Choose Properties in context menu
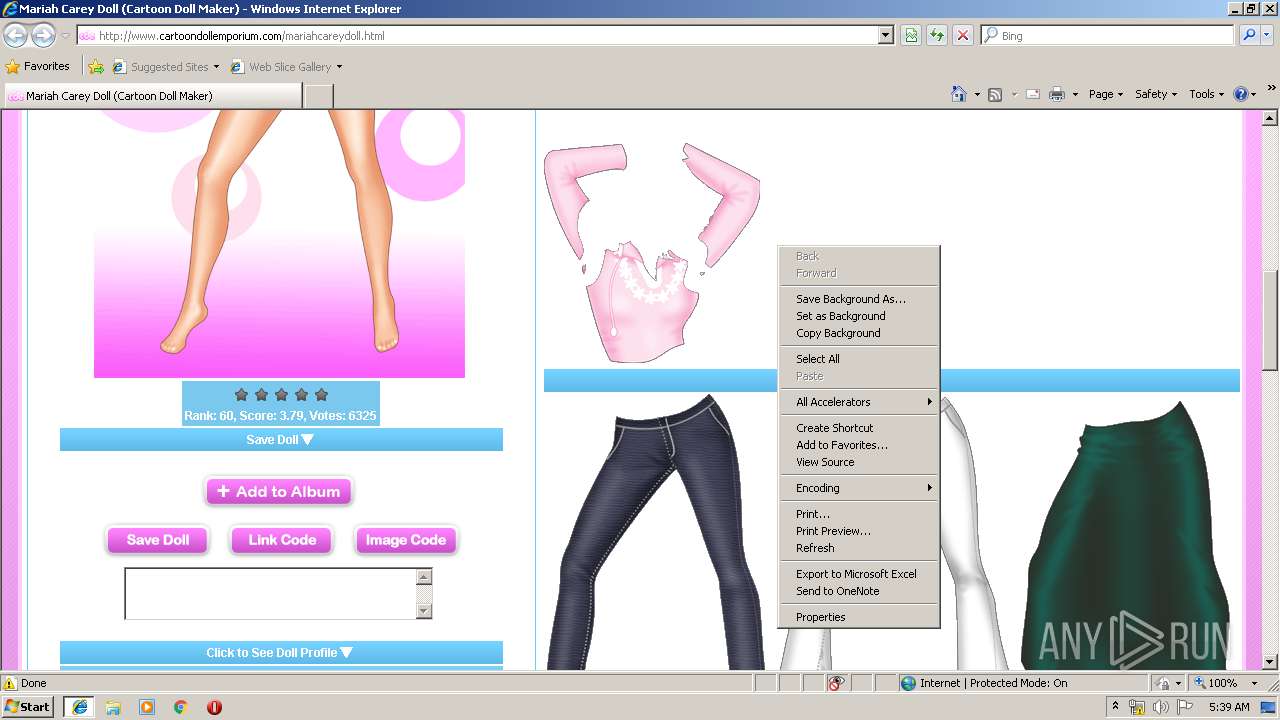This screenshot has width=1280, height=720. [859, 617]
